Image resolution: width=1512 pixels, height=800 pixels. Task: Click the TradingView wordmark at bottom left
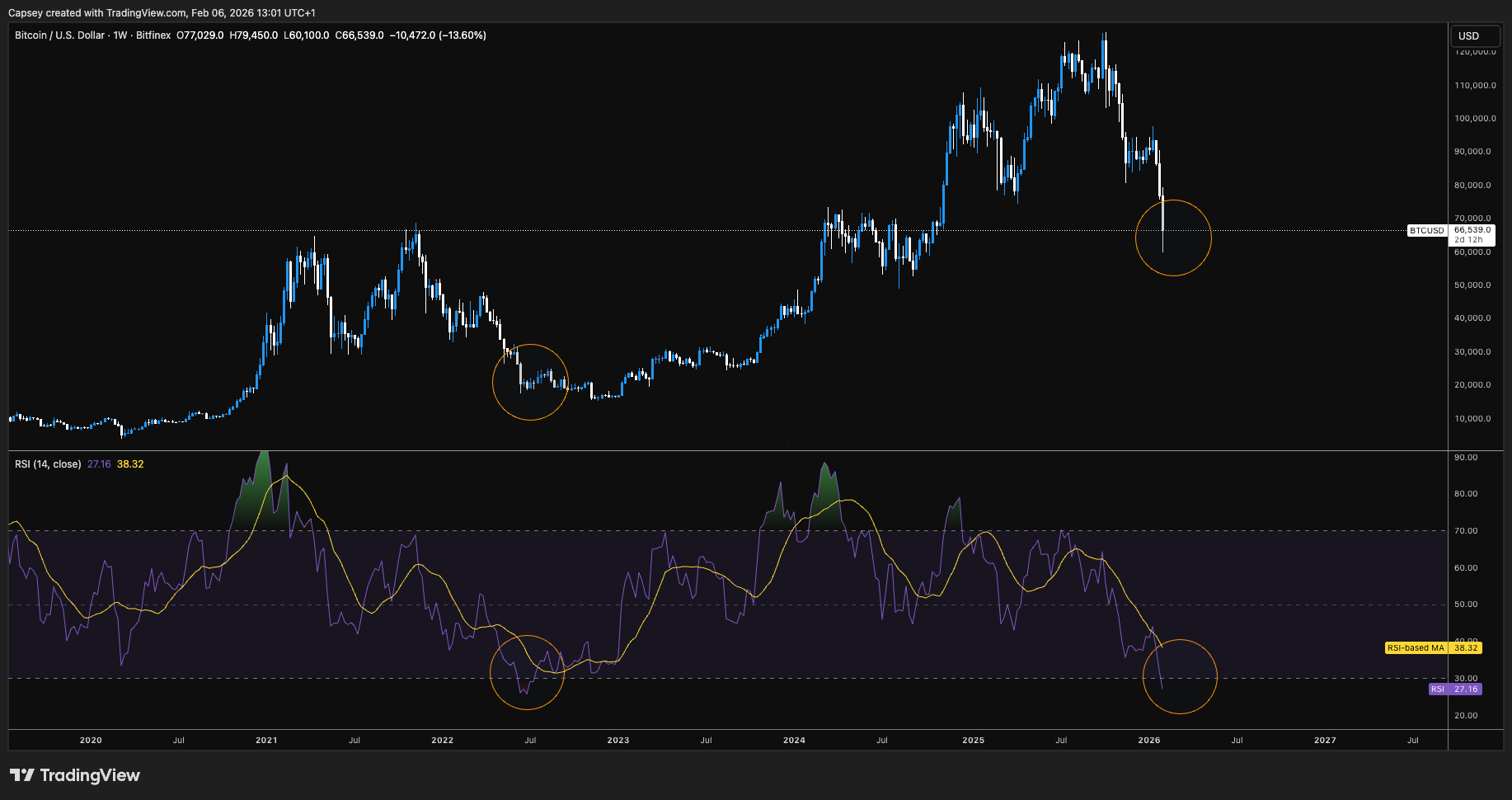coord(90,775)
